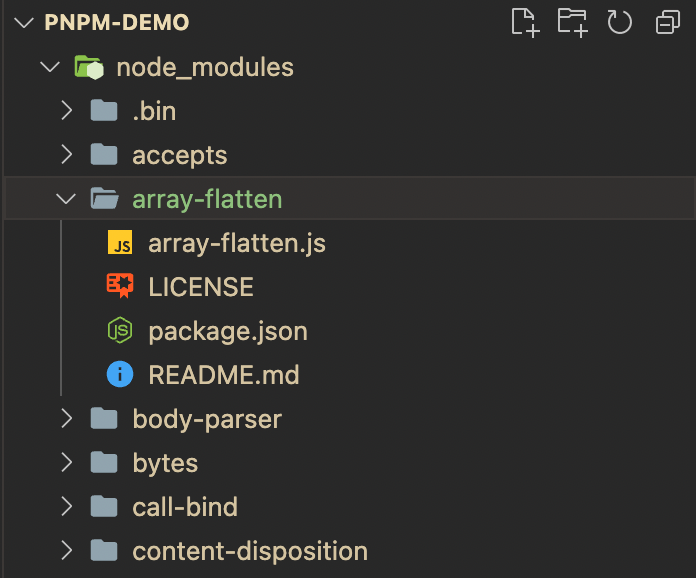The height and width of the screenshot is (578, 696).
Task: Select the accepts folder name
Action: coord(180,156)
